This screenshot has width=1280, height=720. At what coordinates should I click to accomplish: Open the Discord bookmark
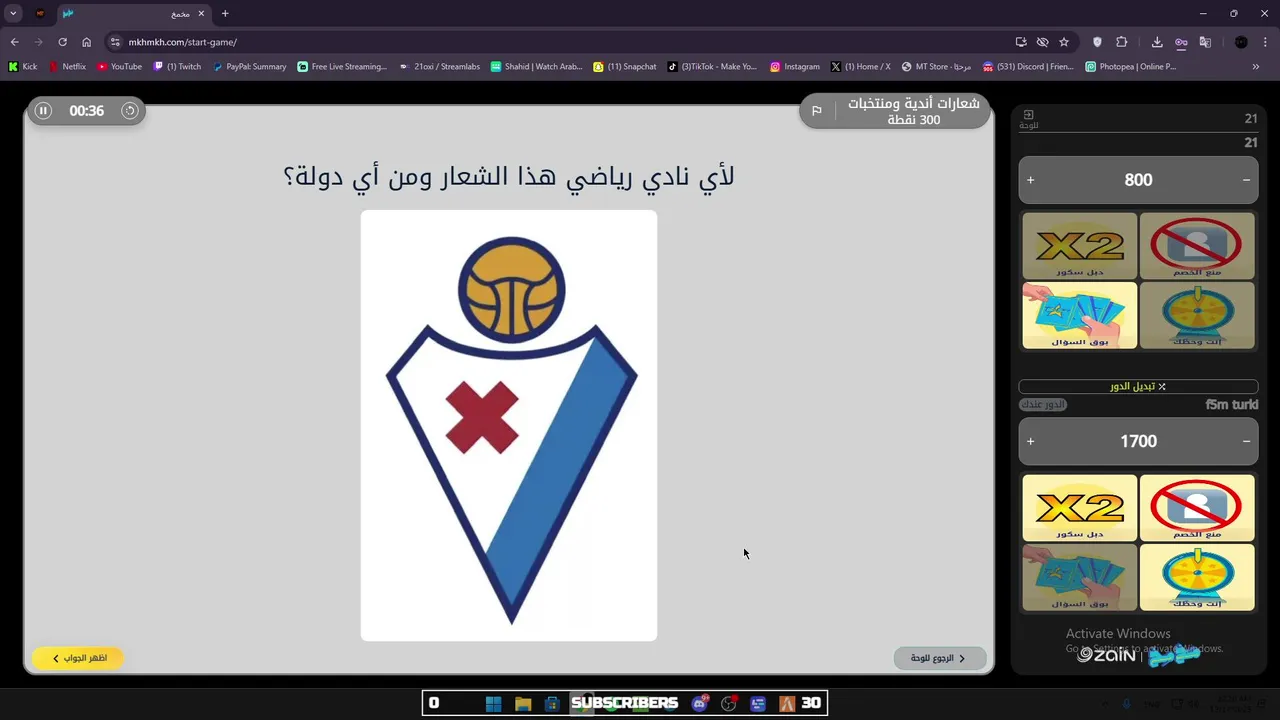(1029, 67)
